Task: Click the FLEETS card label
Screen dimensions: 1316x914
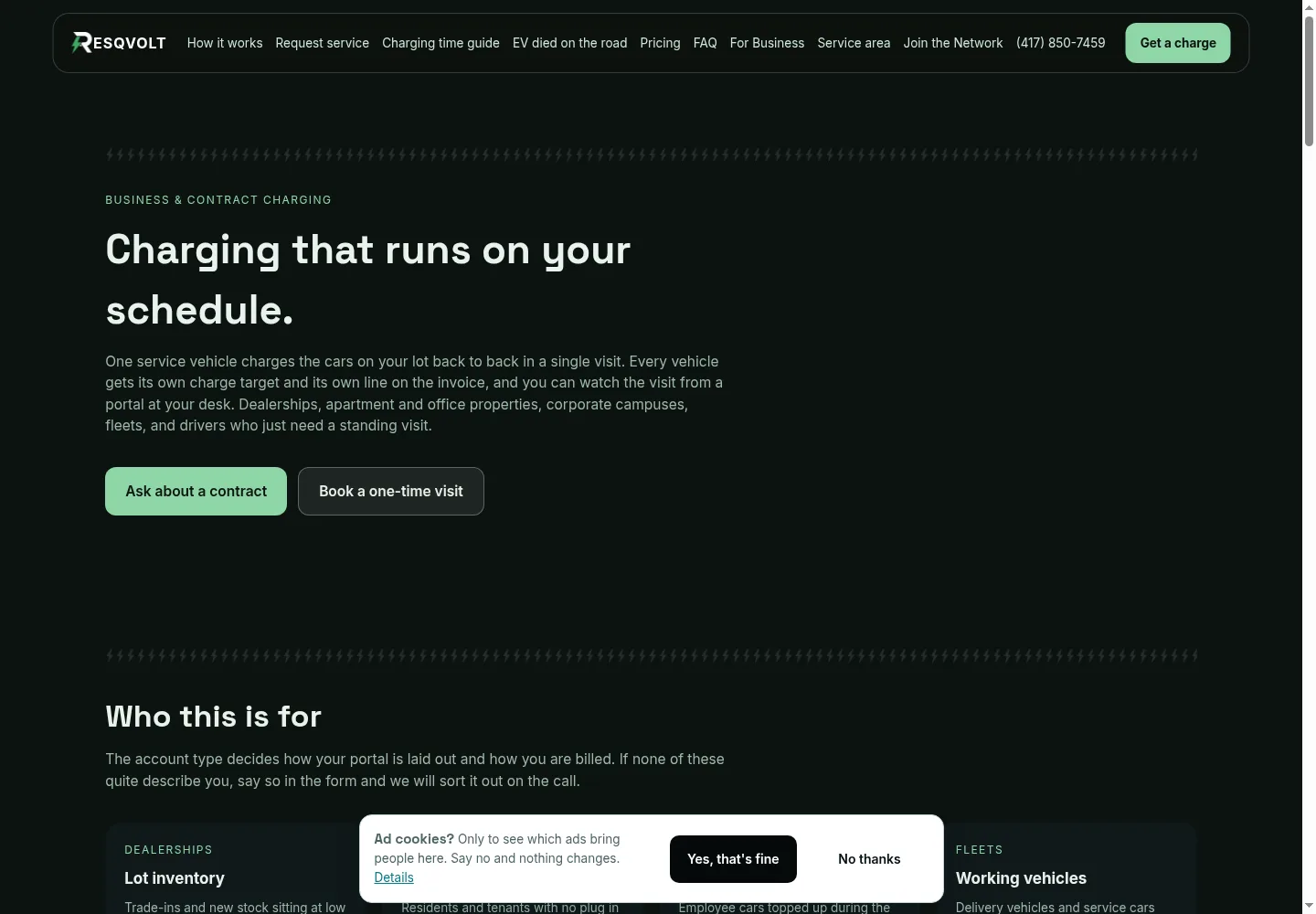Action: [979, 850]
